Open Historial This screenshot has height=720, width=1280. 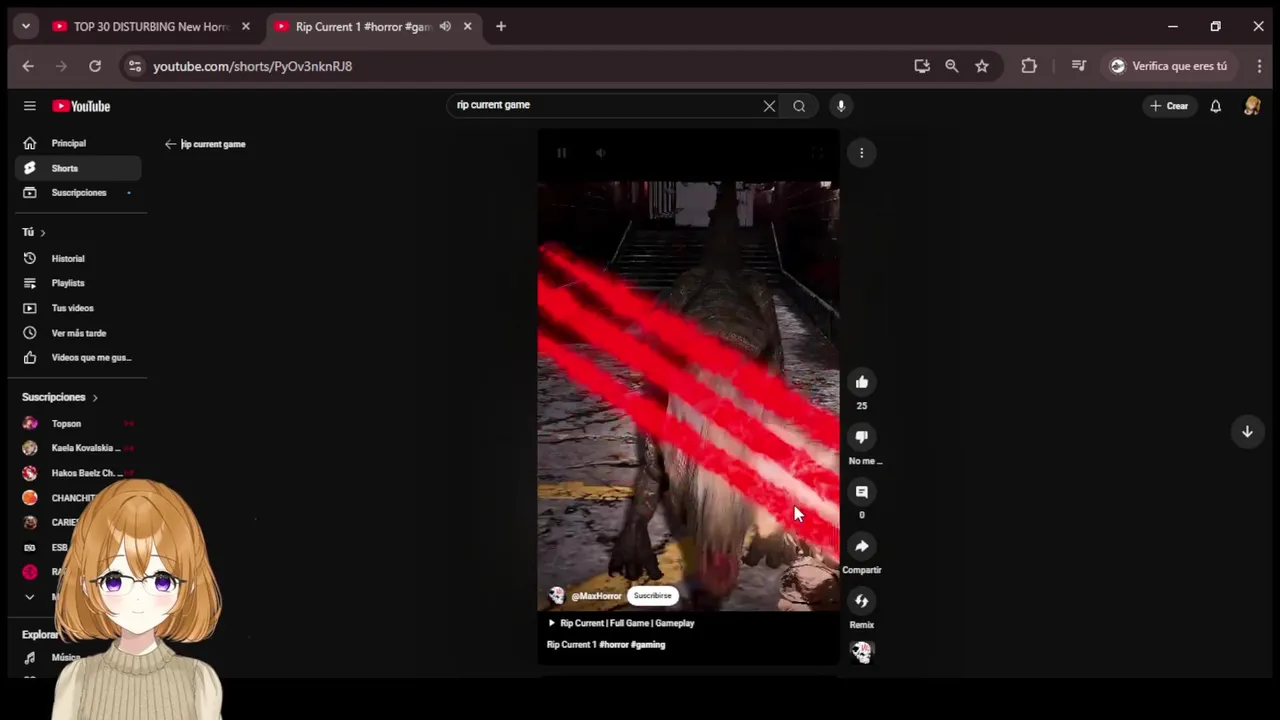click(x=78, y=258)
